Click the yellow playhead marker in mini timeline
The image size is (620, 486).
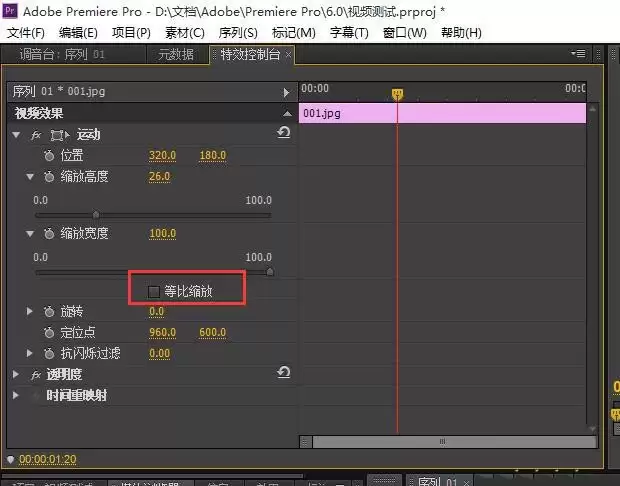click(x=397, y=94)
